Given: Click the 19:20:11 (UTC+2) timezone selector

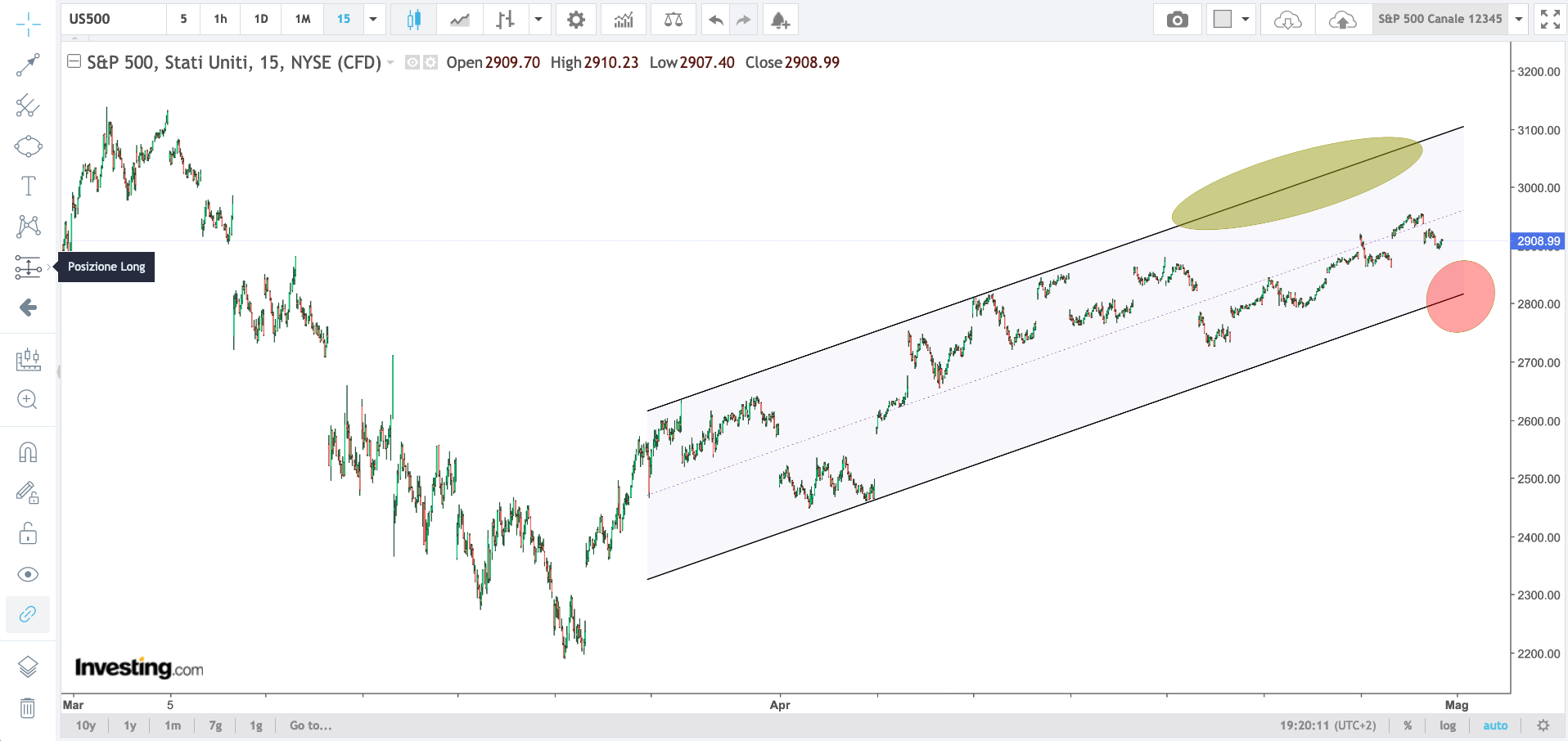Looking at the screenshot, I should [1328, 725].
